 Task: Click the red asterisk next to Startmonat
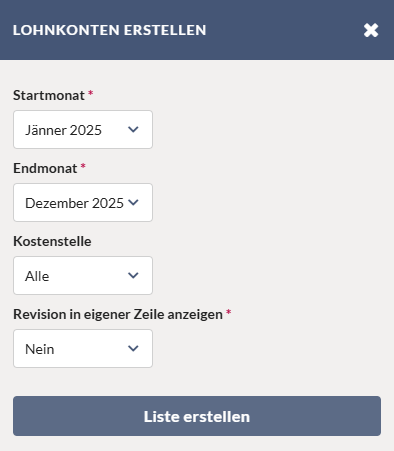[90, 93]
